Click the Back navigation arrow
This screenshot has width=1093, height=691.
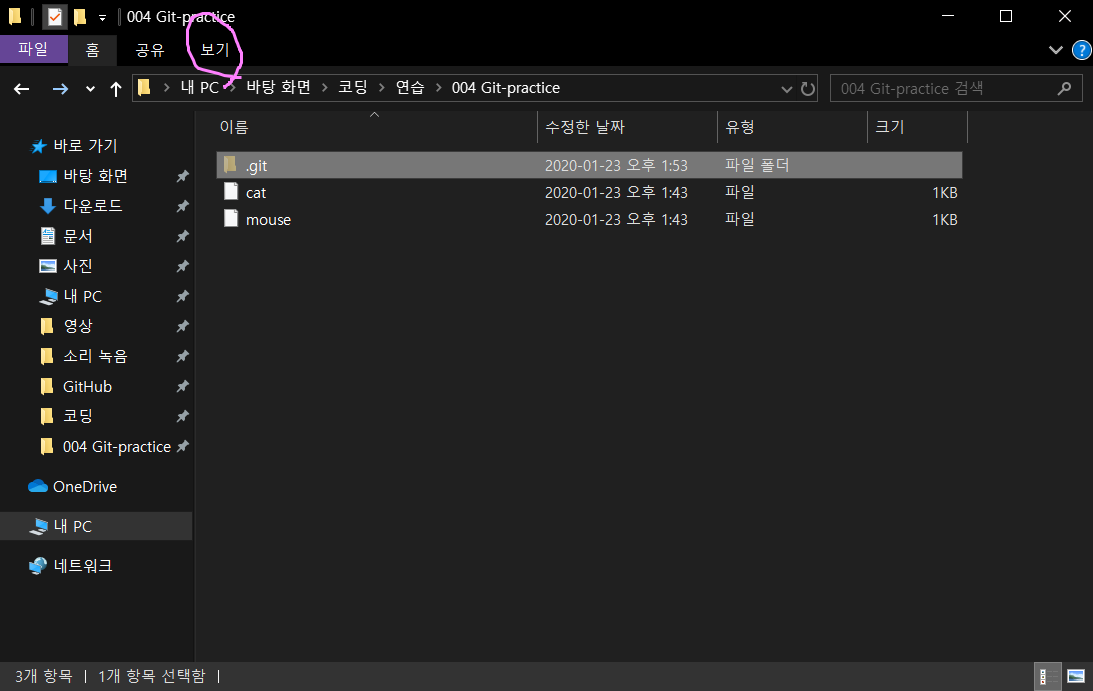click(22, 89)
